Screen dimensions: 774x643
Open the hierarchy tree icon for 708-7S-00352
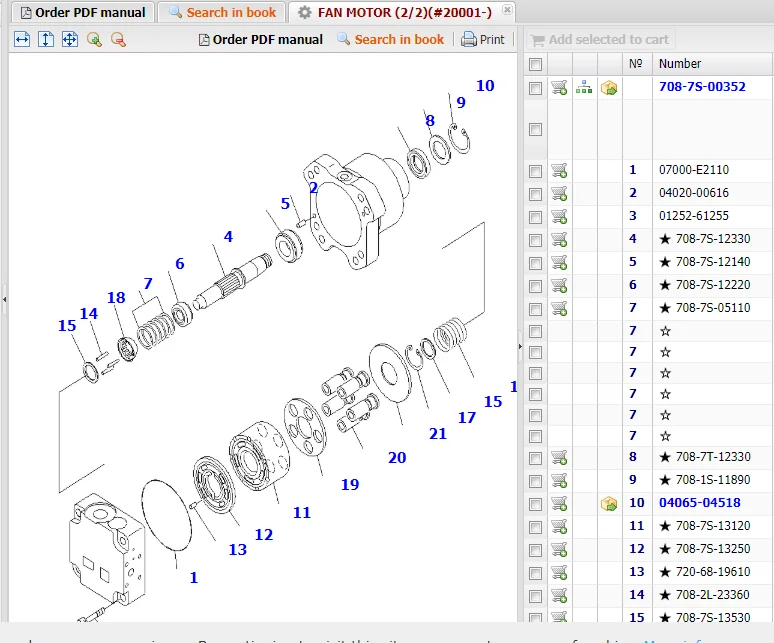pos(584,87)
